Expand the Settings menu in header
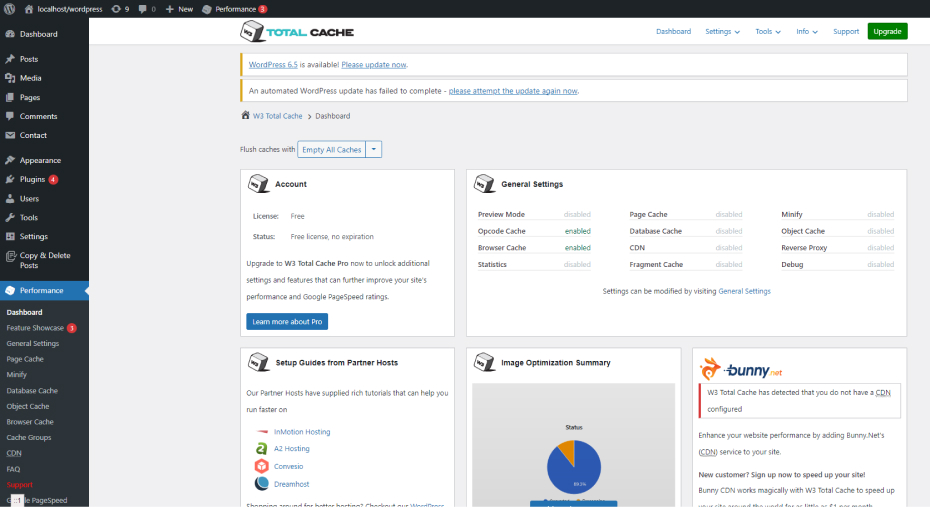This screenshot has height=507, width=930. click(x=722, y=31)
